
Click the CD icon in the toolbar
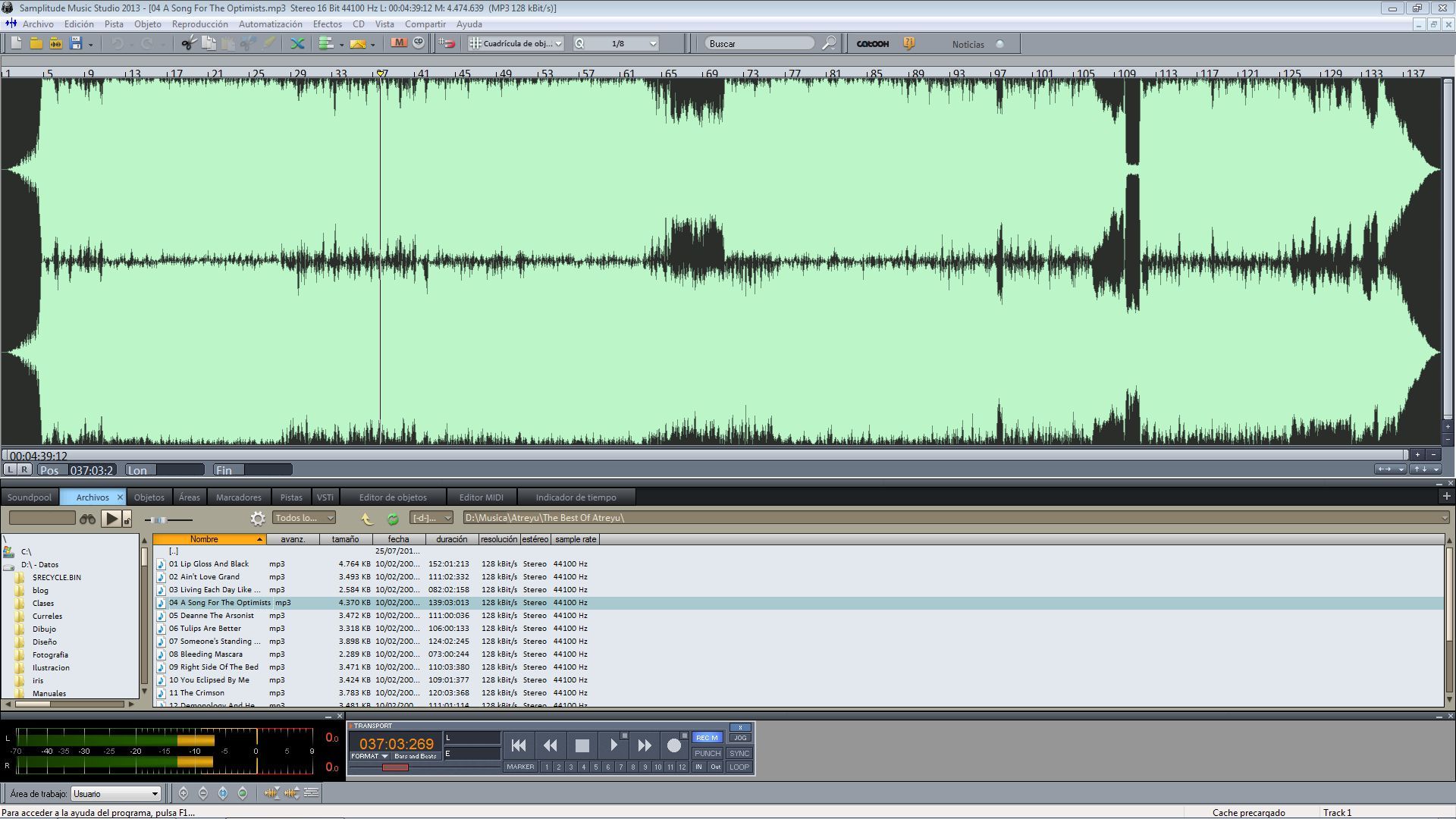tap(419, 43)
